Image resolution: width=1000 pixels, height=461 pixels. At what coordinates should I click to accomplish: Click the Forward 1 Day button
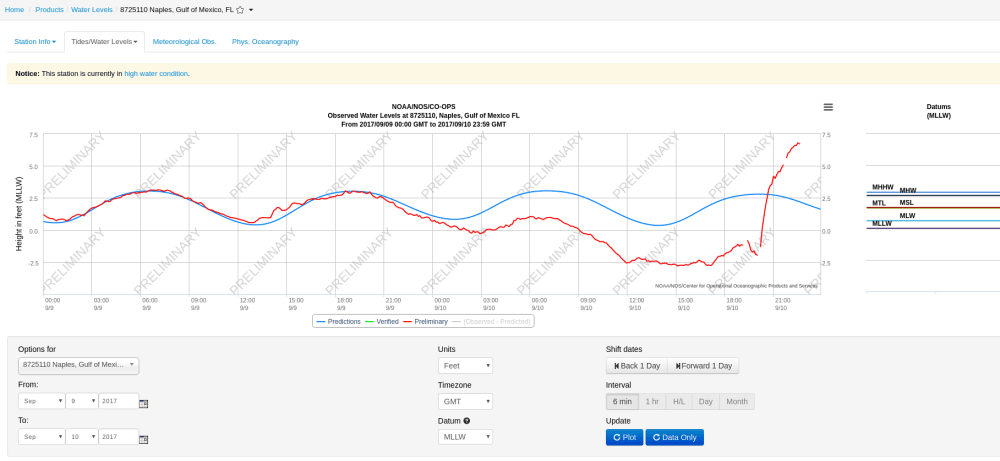pyautogui.click(x=703, y=366)
